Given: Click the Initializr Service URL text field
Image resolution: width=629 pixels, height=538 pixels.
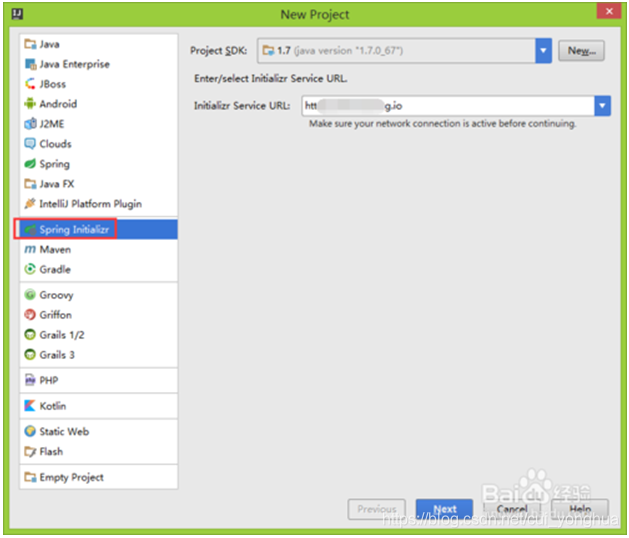Looking at the screenshot, I should (x=448, y=106).
